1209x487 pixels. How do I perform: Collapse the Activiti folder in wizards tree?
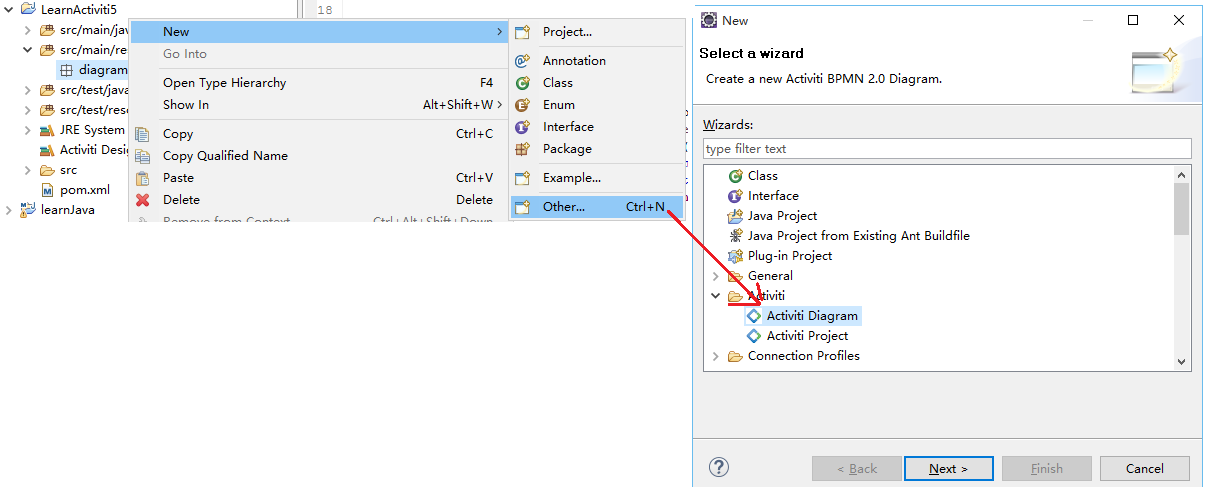pyautogui.click(x=715, y=296)
